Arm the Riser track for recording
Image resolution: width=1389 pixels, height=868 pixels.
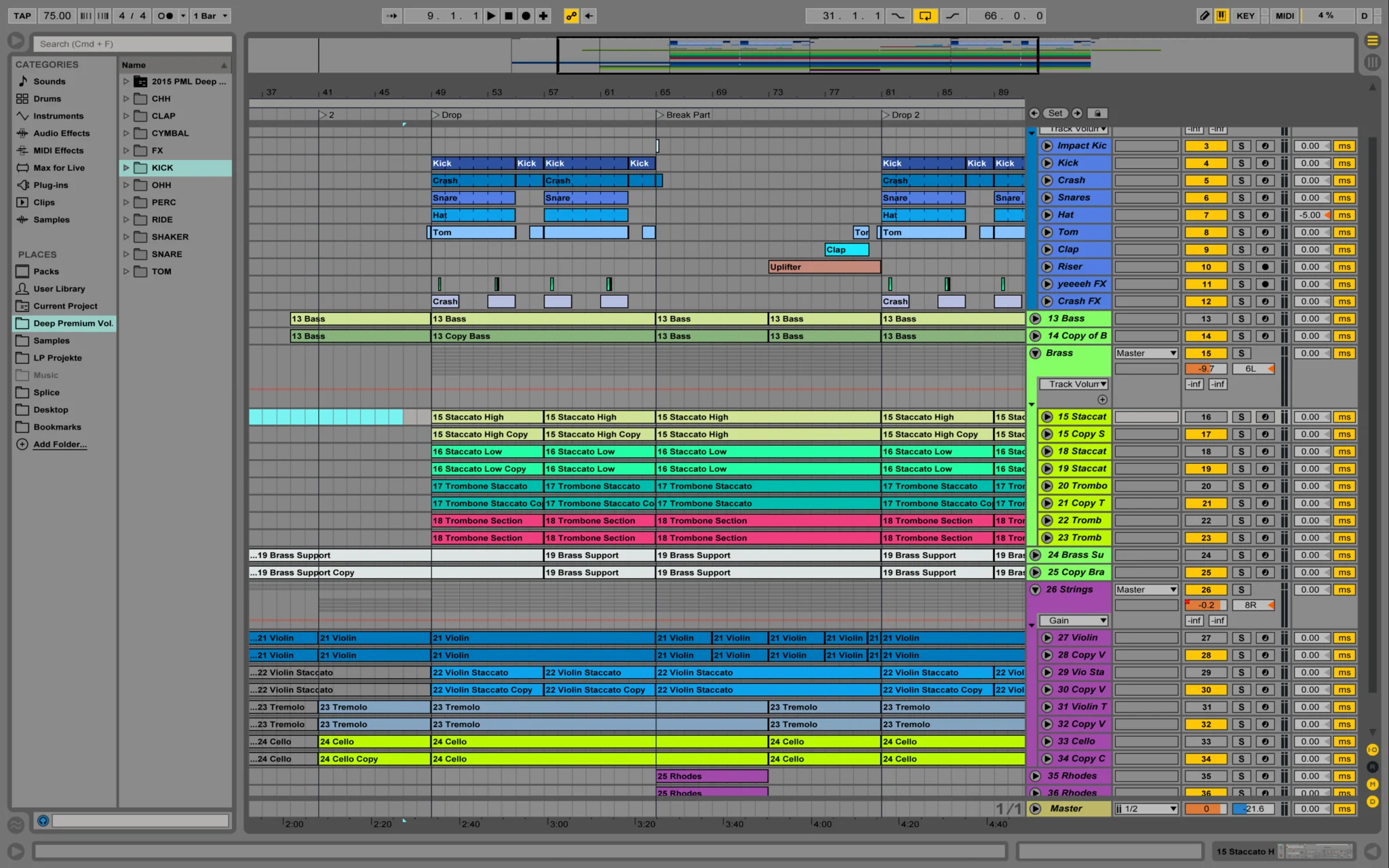[1265, 267]
